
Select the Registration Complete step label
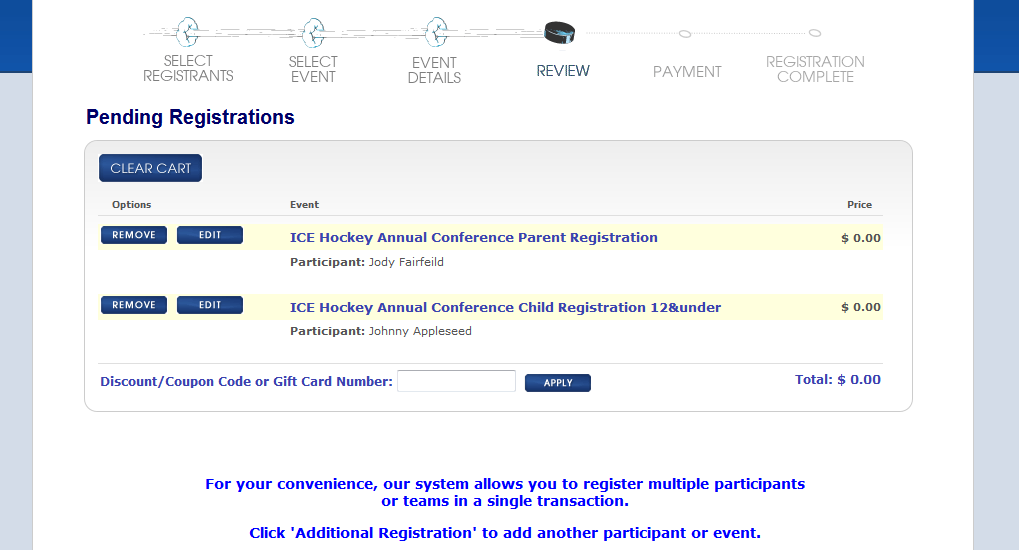click(x=815, y=70)
